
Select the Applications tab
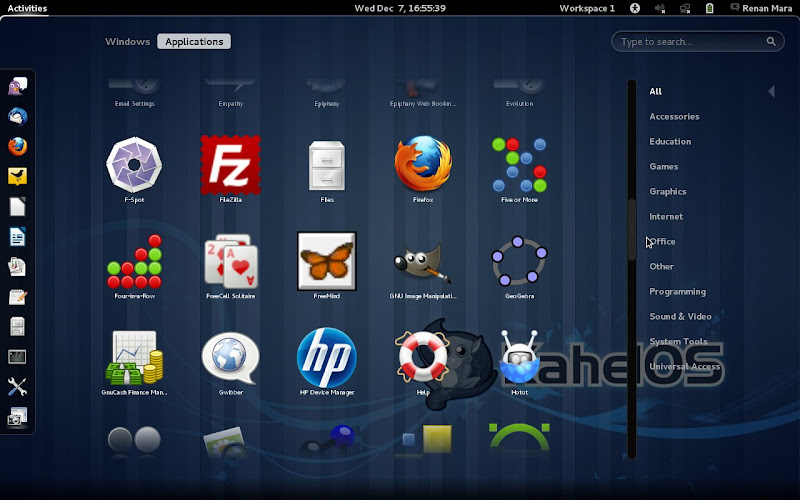(x=194, y=41)
